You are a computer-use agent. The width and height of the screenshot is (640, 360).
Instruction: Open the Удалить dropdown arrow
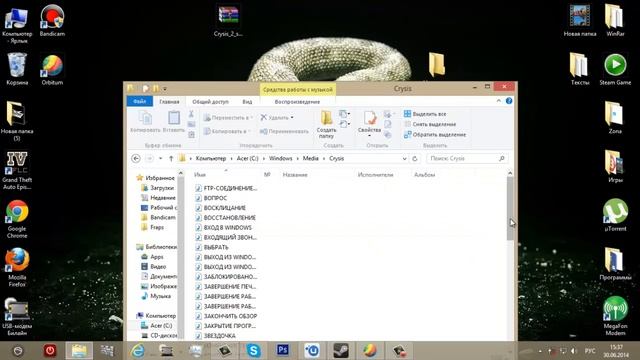click(292, 118)
